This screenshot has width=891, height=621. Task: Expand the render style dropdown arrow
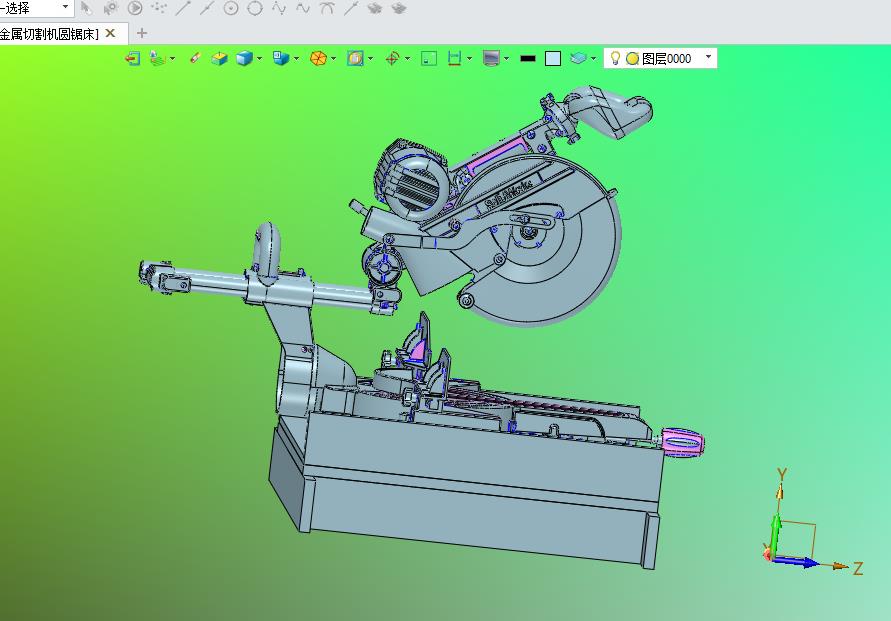371,59
